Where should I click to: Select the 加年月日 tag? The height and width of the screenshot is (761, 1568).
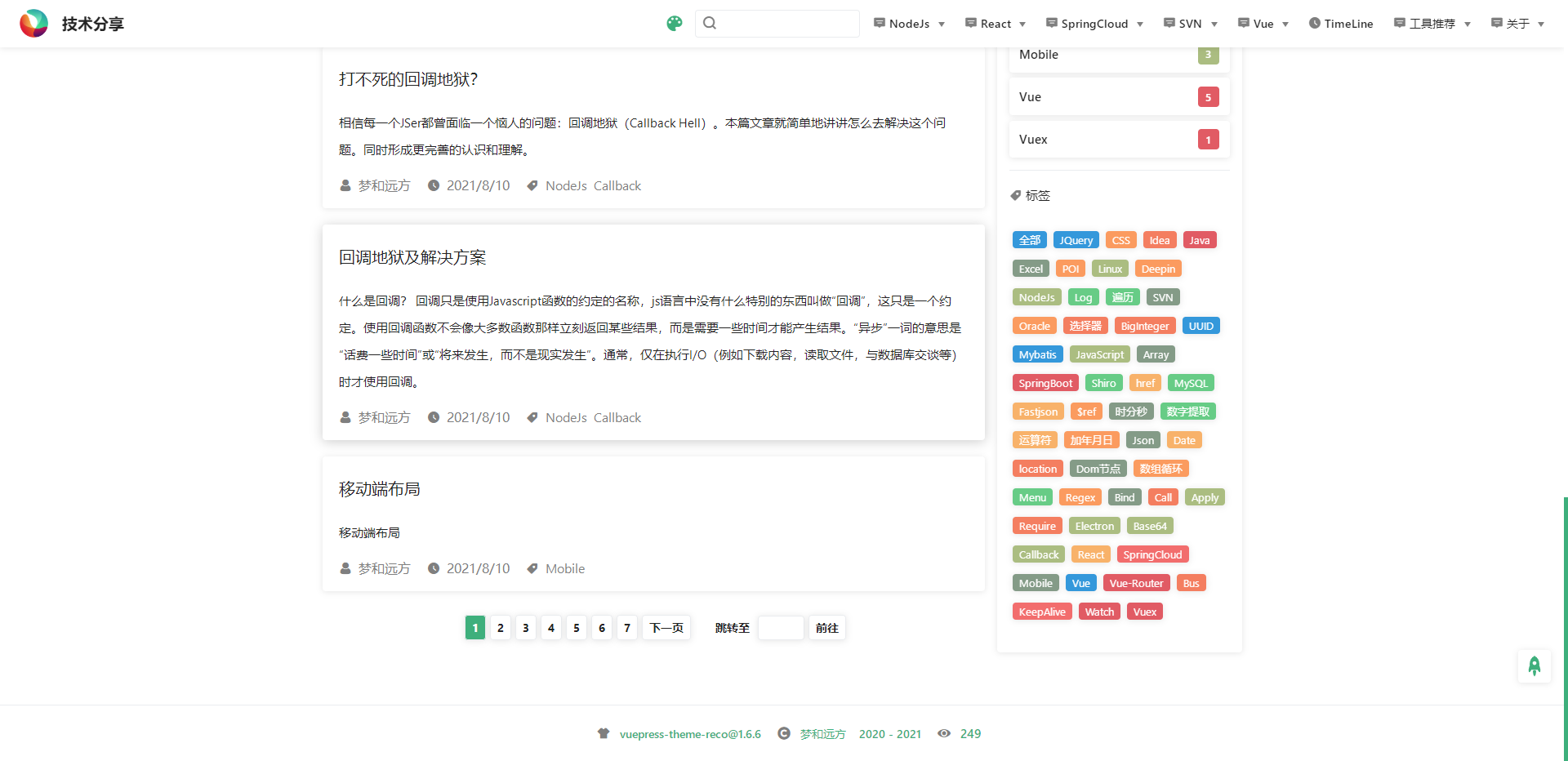pos(1092,440)
